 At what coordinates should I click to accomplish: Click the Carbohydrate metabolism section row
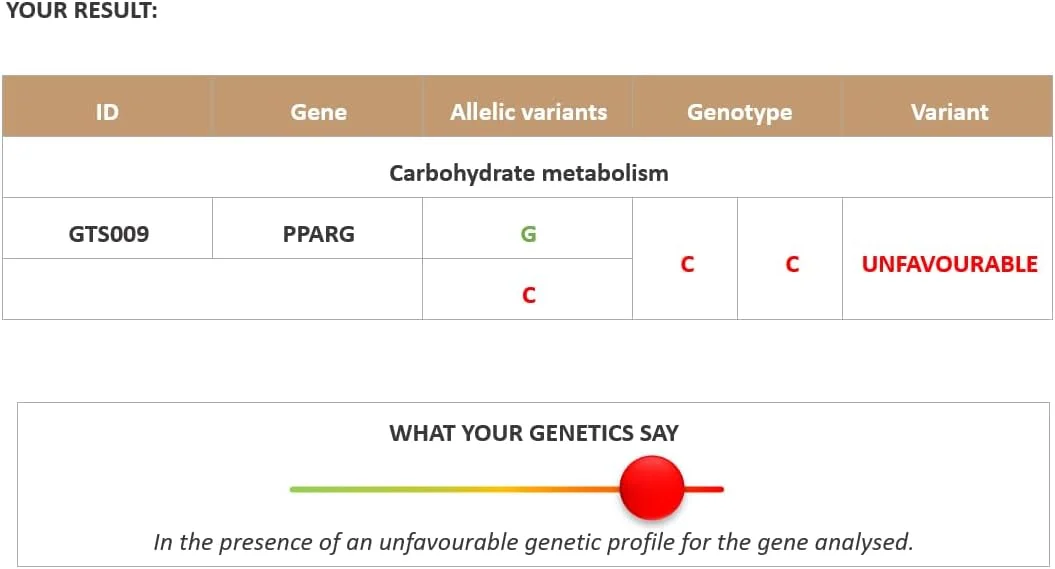pos(528,173)
